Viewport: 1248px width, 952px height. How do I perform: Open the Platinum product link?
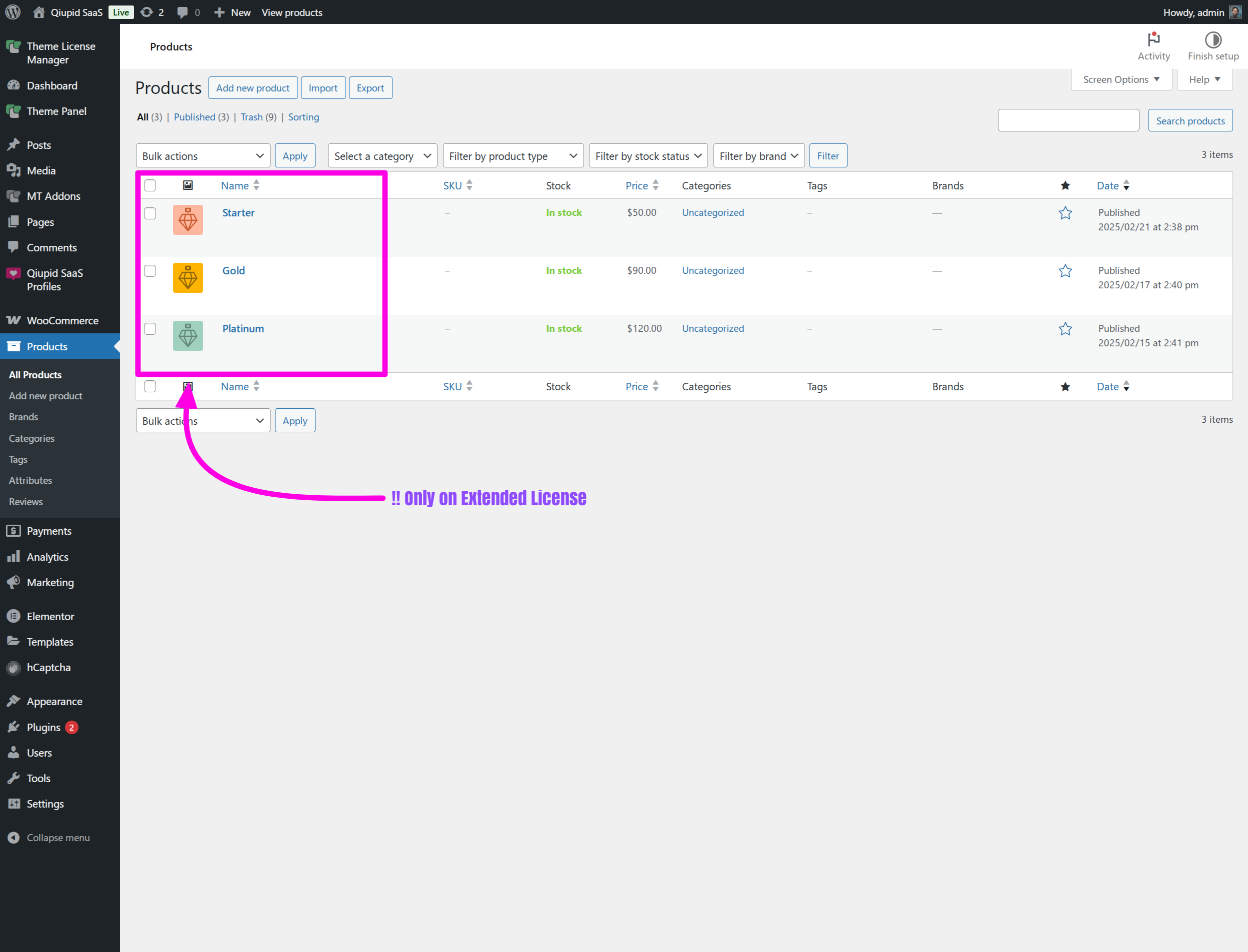242,329
